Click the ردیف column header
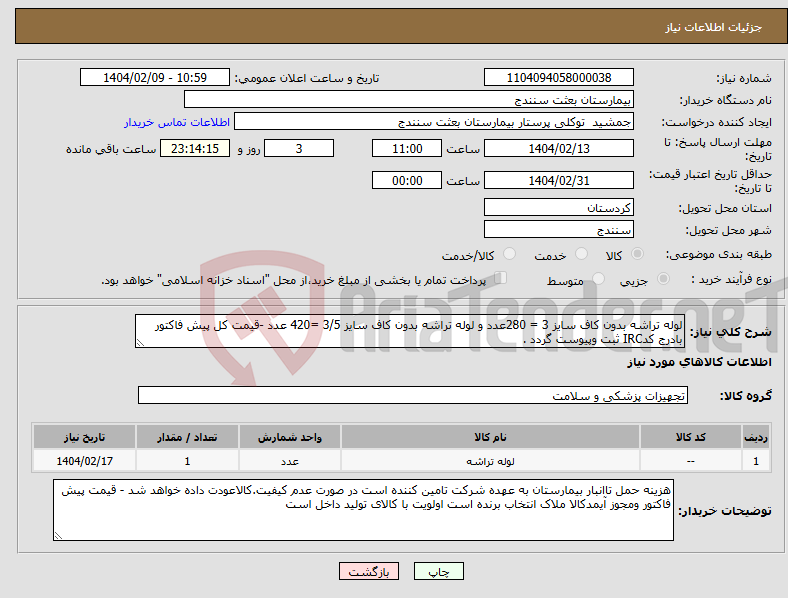This screenshot has height=598, width=788. 756,437
